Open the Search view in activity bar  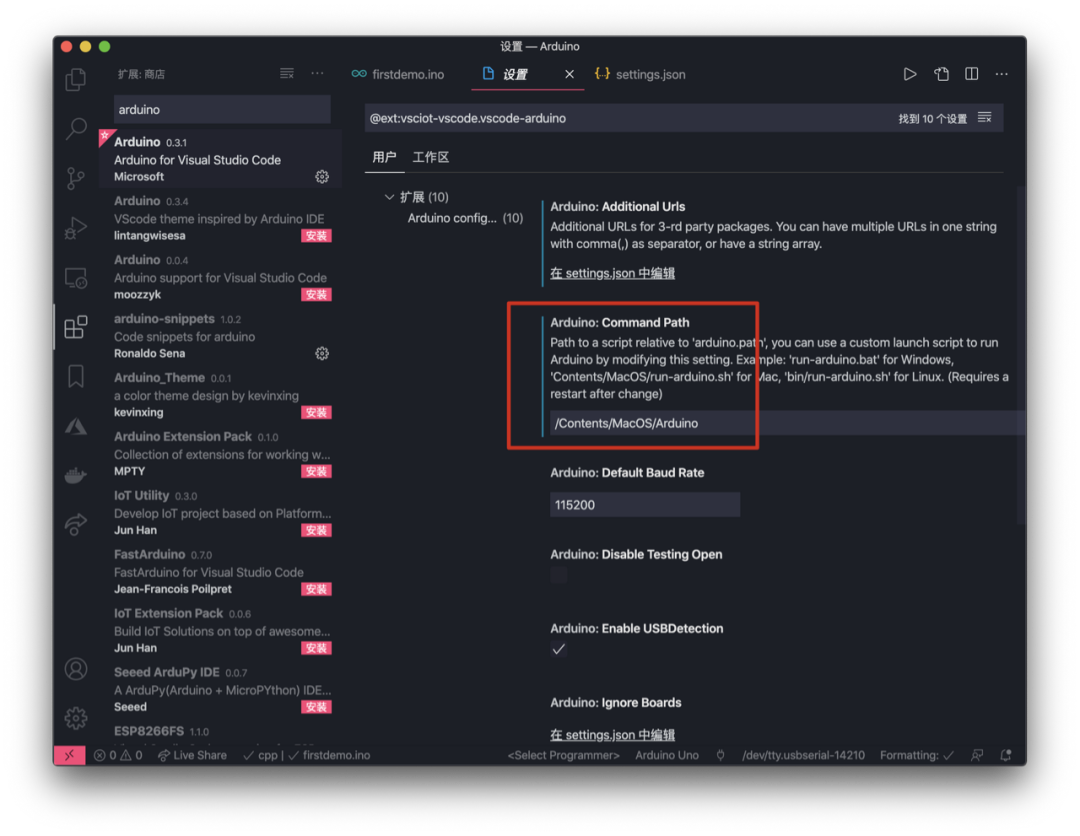pyautogui.click(x=76, y=128)
